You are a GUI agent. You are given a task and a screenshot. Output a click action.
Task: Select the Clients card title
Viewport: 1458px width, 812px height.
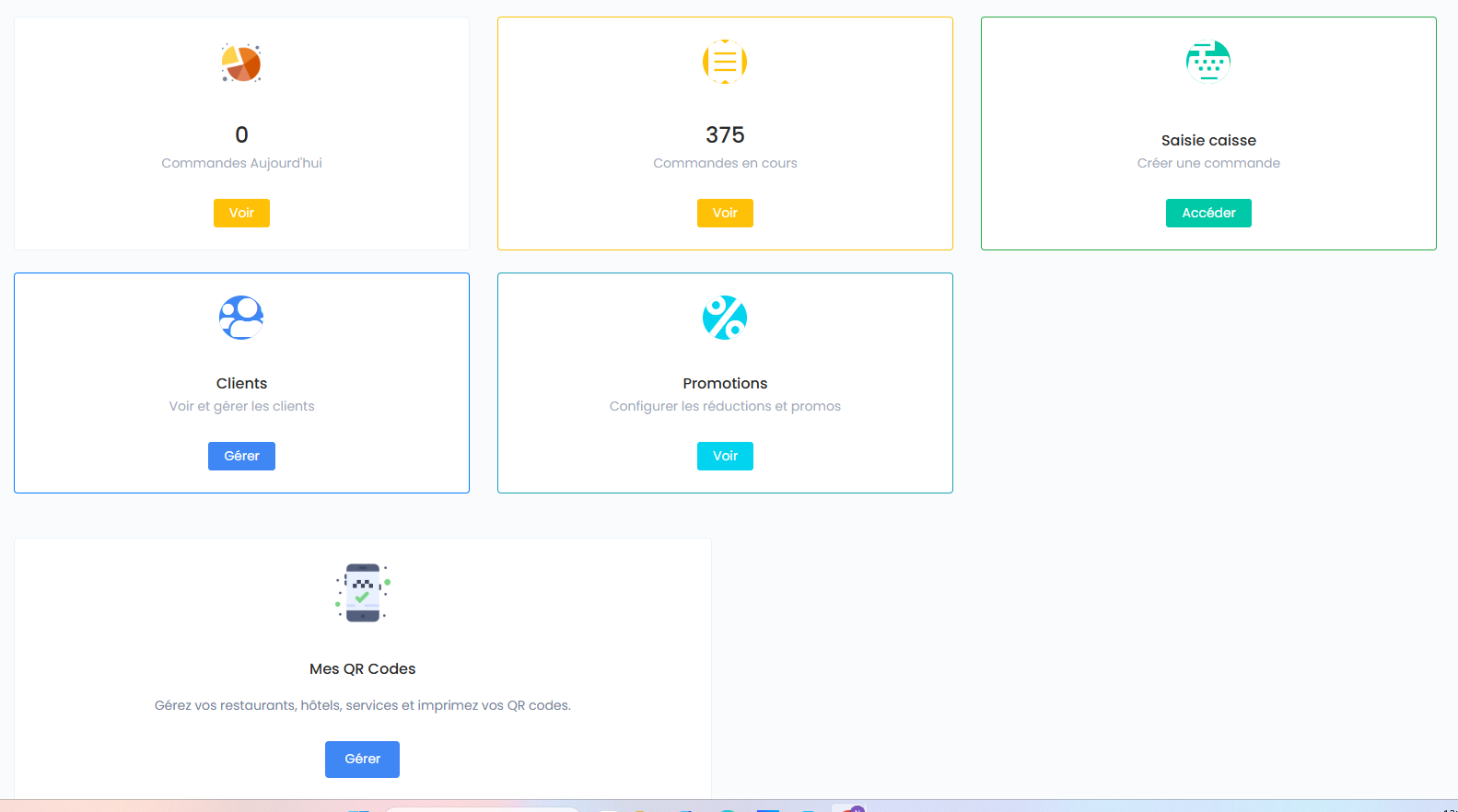[241, 384]
